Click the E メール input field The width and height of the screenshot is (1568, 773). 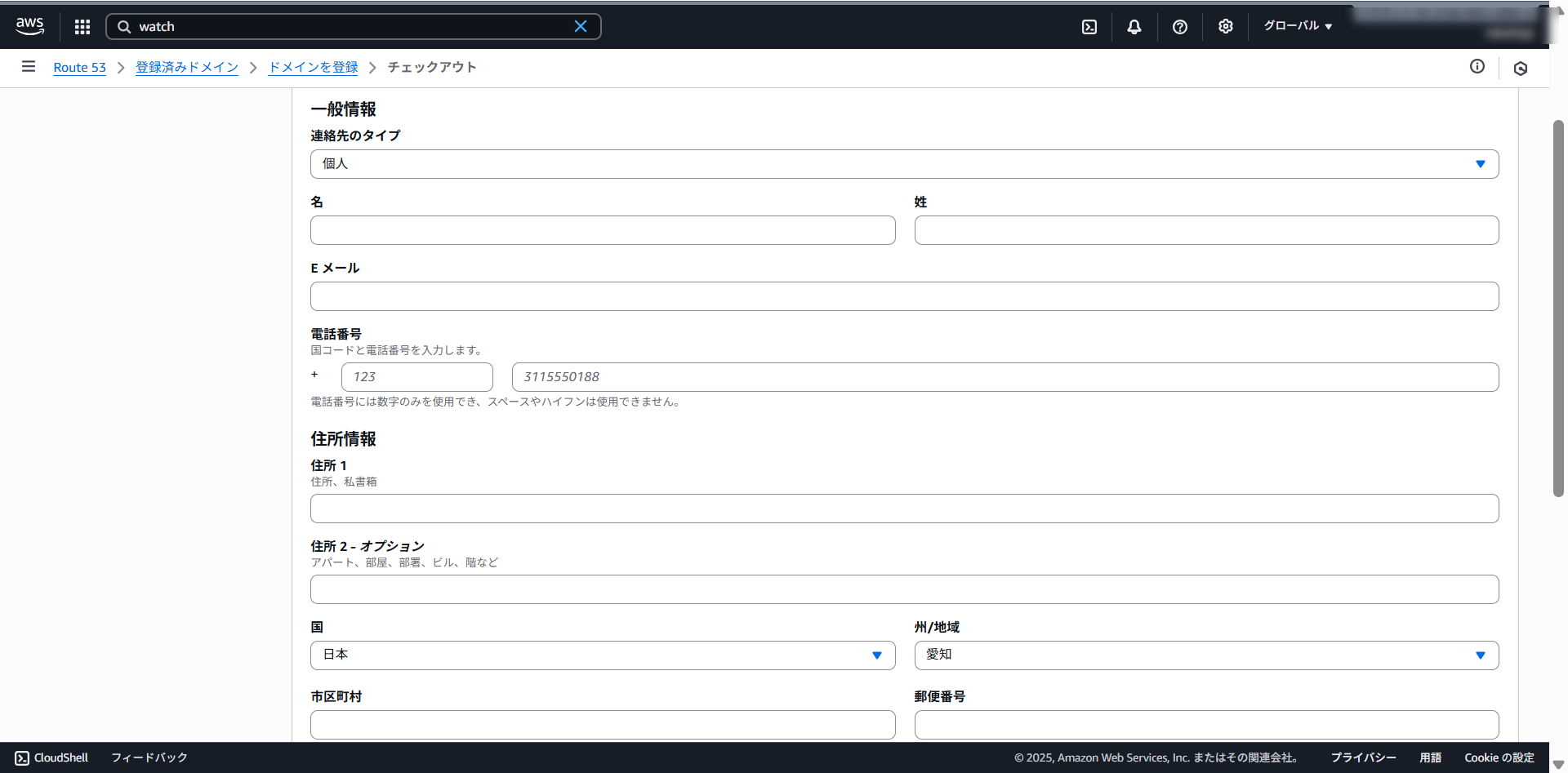904,296
